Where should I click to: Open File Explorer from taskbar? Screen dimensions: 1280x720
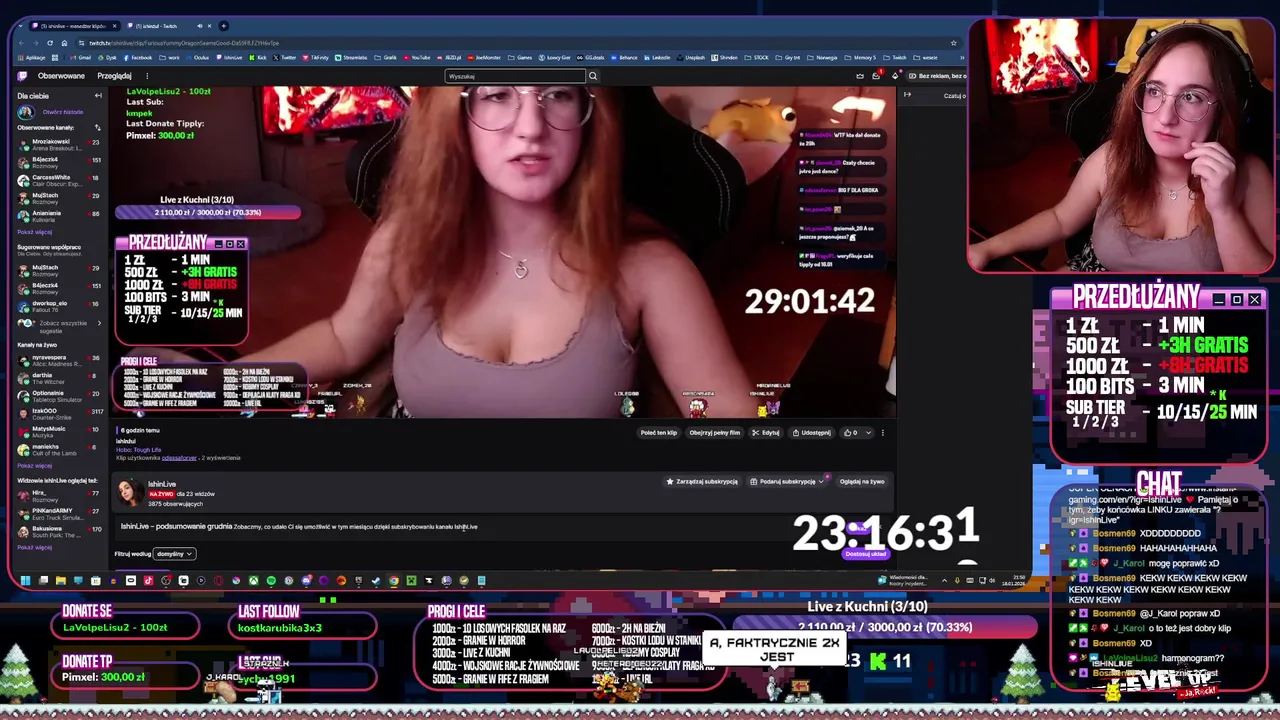[x=60, y=580]
